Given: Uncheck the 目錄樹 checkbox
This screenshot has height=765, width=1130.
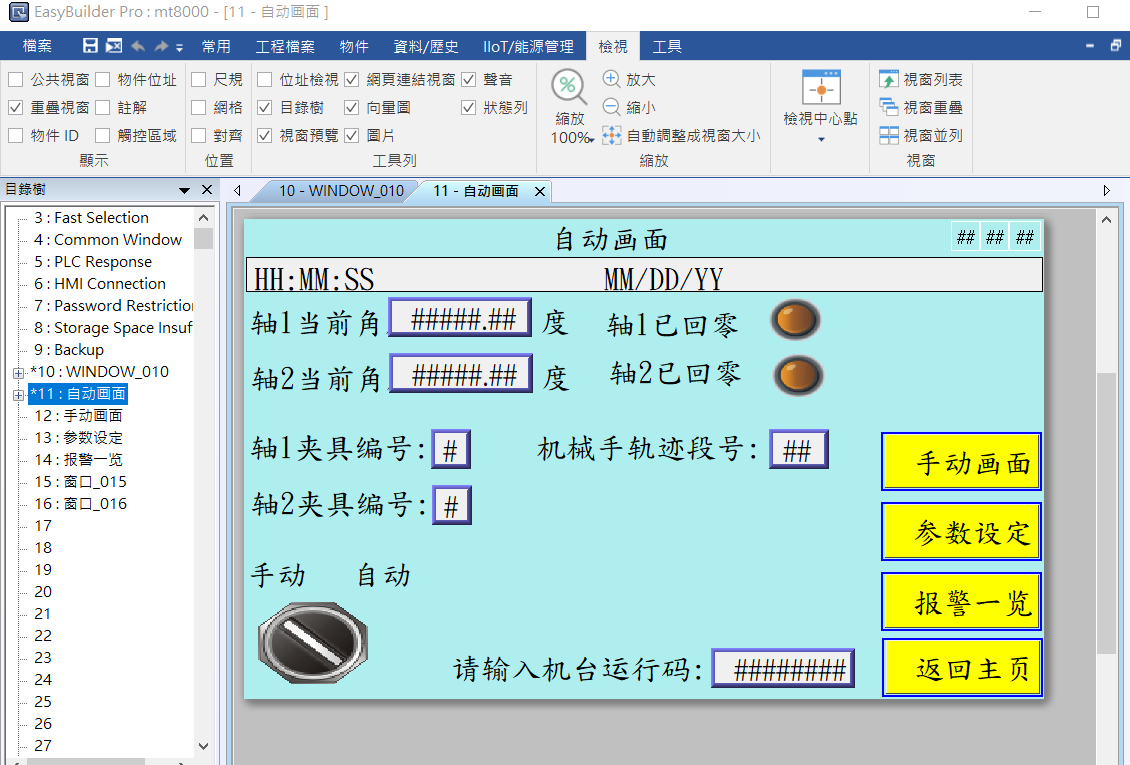Looking at the screenshot, I should (265, 107).
